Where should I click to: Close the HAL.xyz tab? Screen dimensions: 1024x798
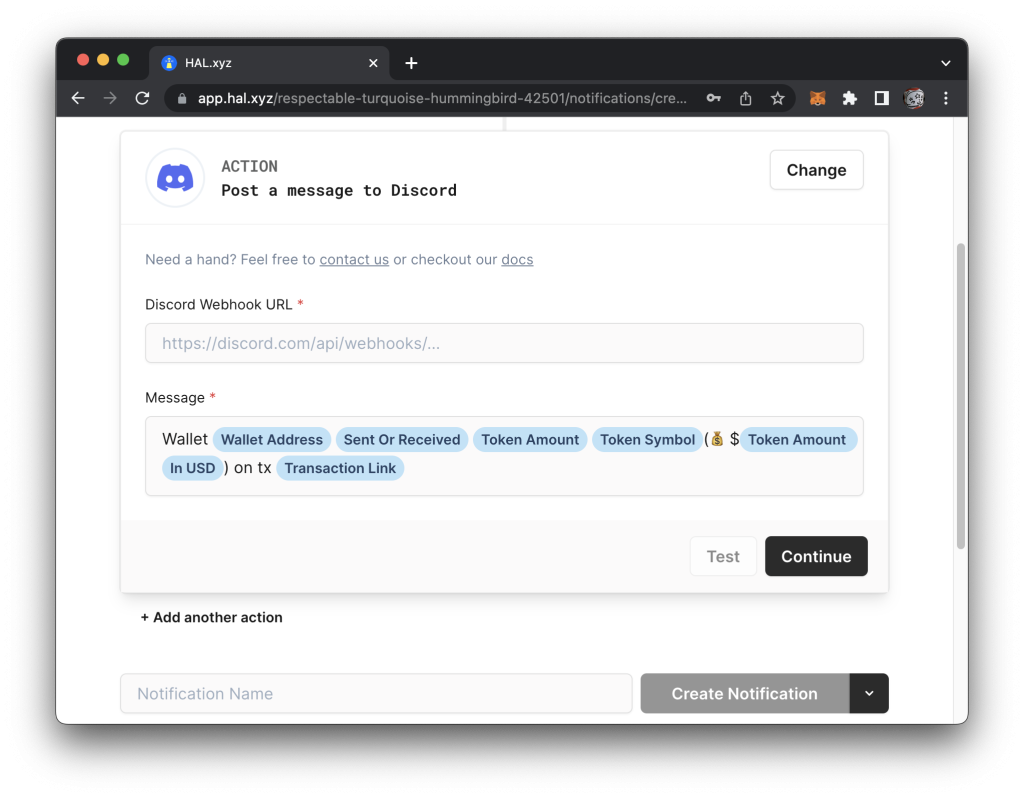[x=373, y=63]
